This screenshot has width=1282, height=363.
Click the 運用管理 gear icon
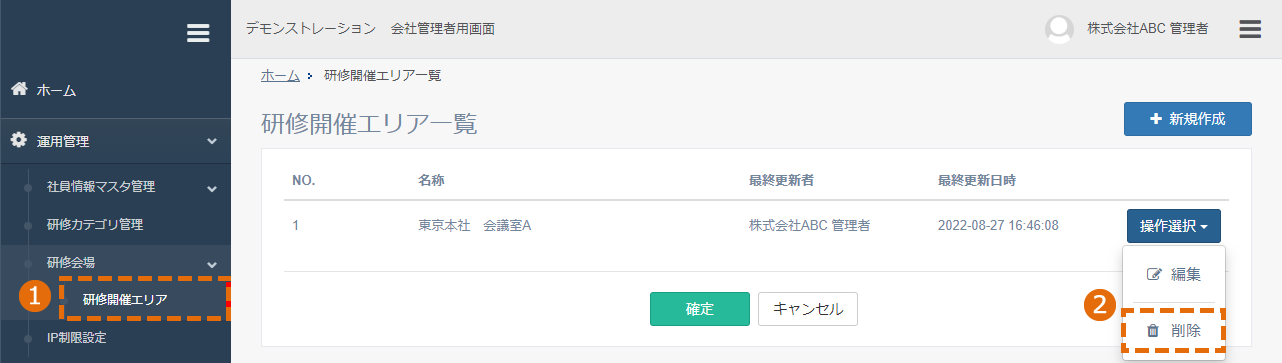18,141
